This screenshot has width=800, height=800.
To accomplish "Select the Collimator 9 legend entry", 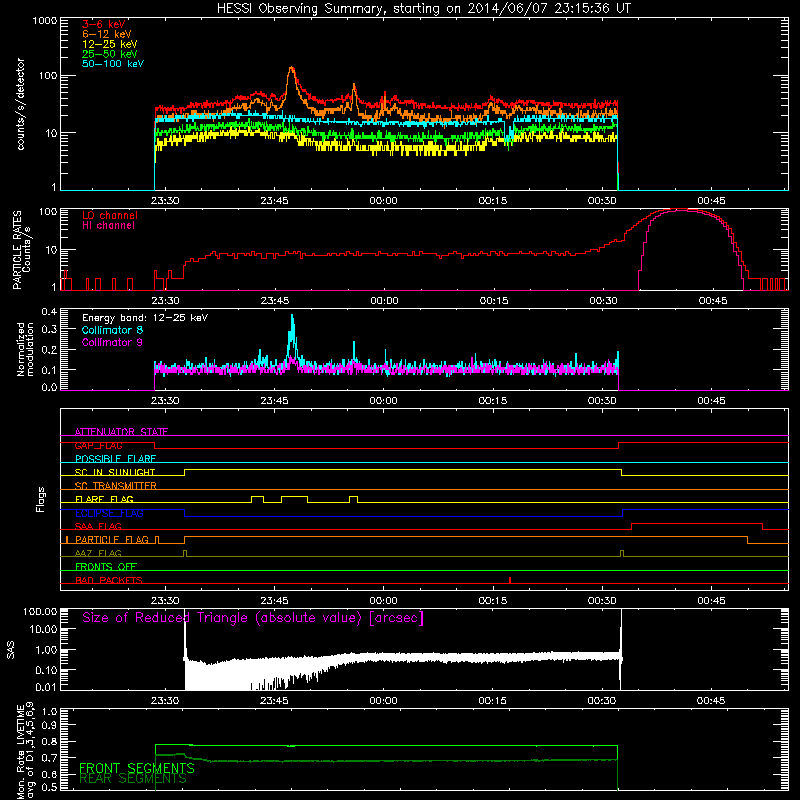I will coord(112,342).
